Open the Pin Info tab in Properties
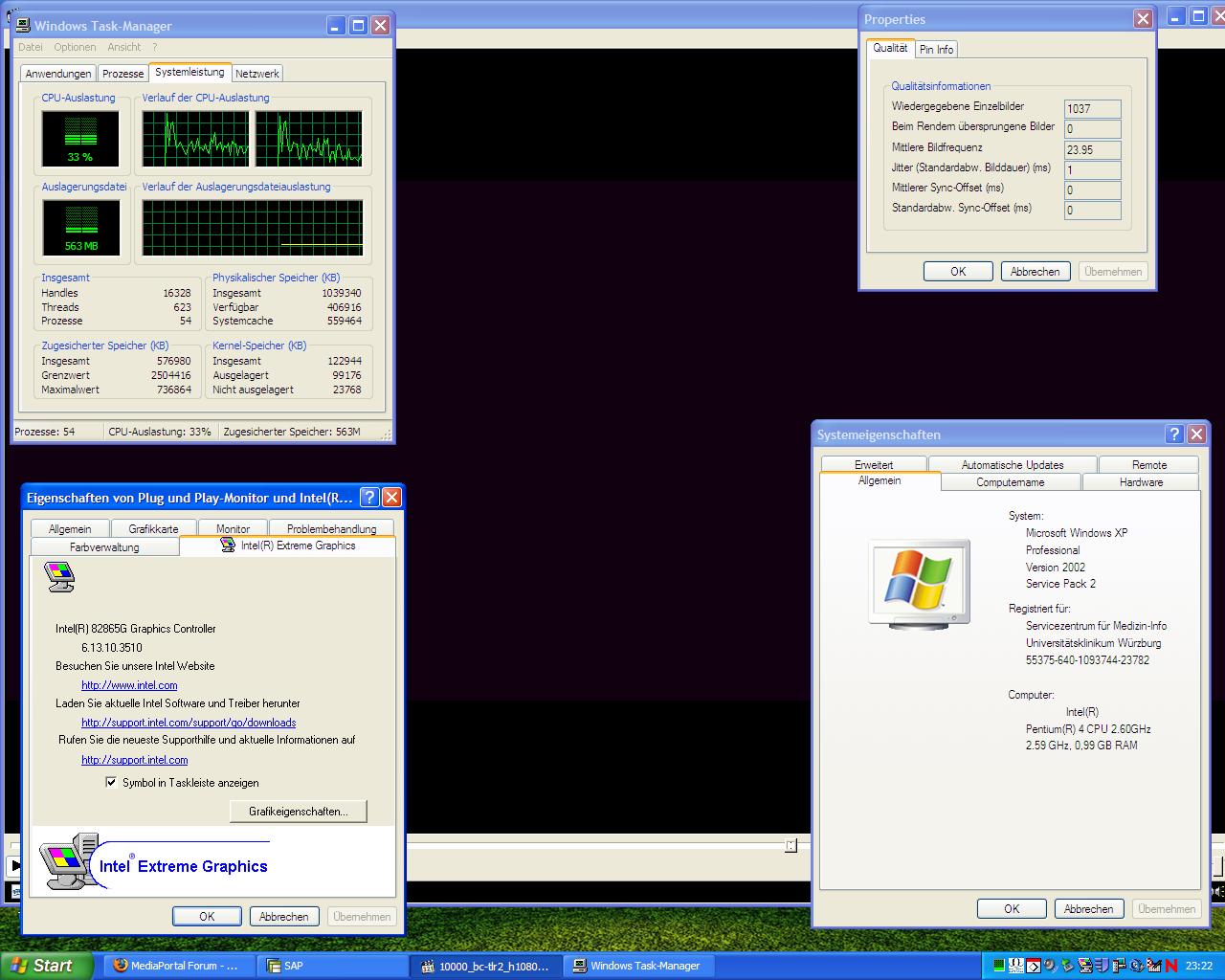1225x980 pixels. 937,50
